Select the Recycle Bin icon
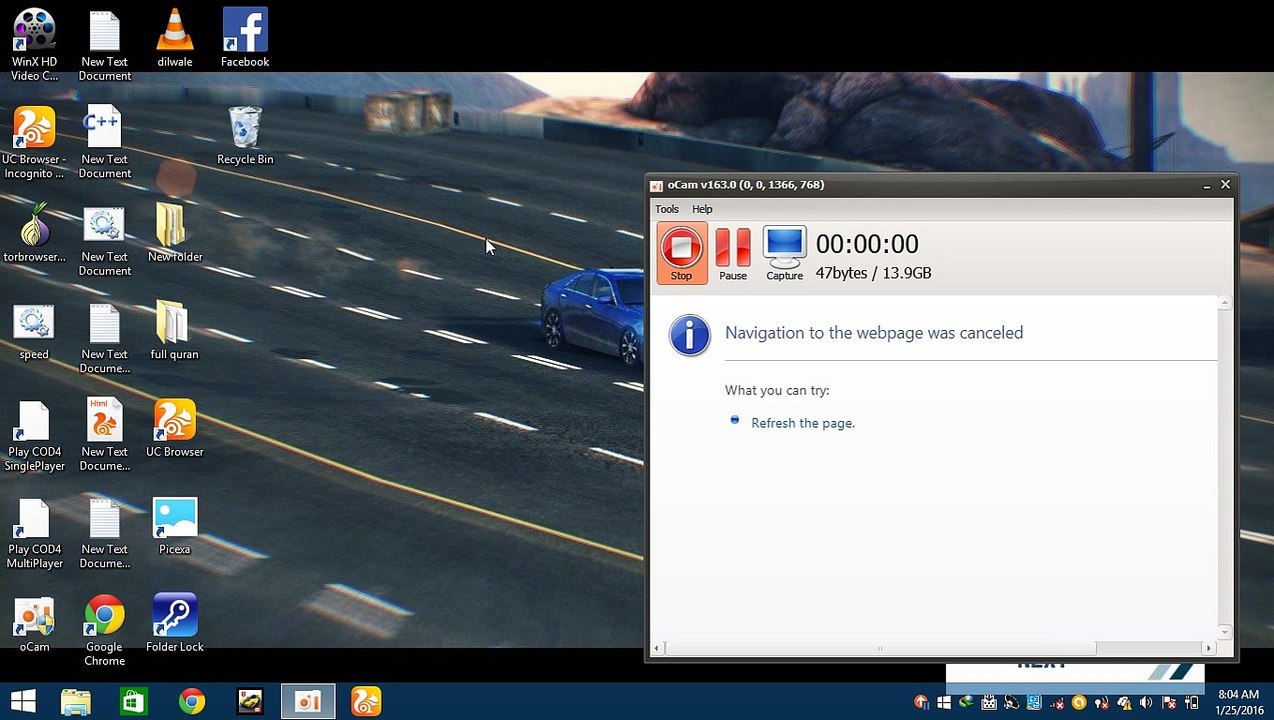 (245, 135)
